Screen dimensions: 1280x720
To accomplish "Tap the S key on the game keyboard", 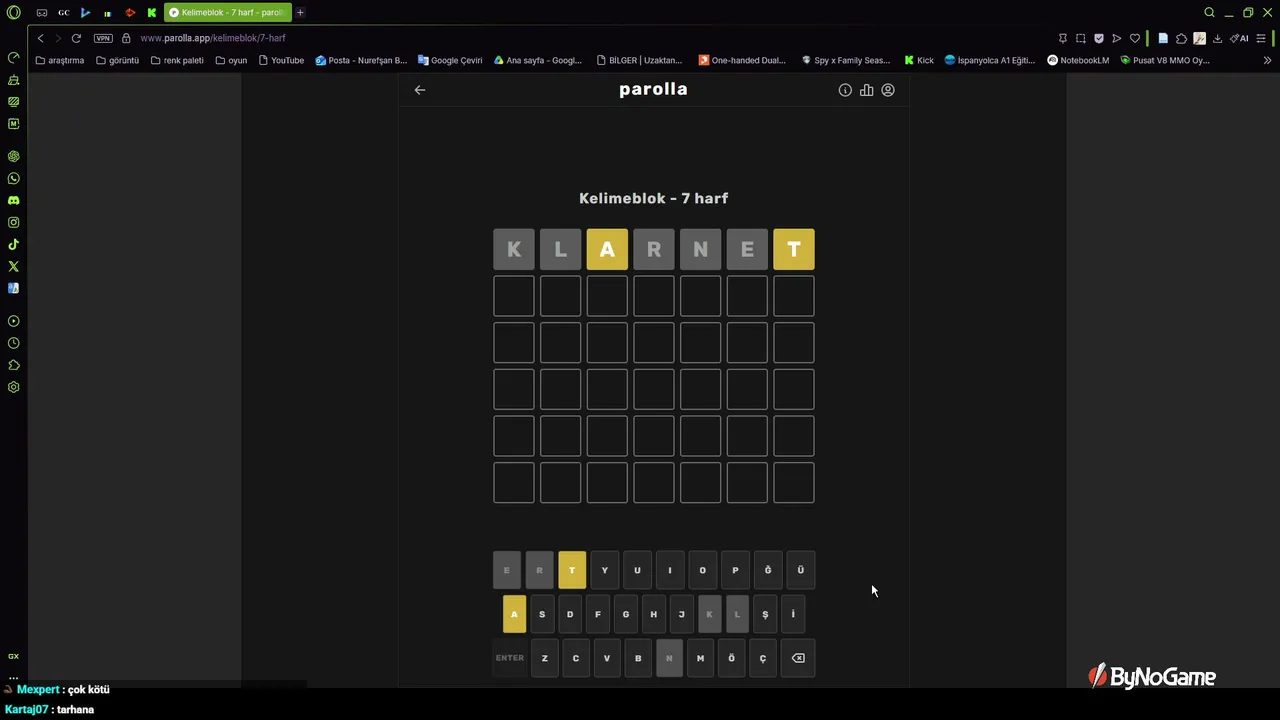I will point(542,614).
